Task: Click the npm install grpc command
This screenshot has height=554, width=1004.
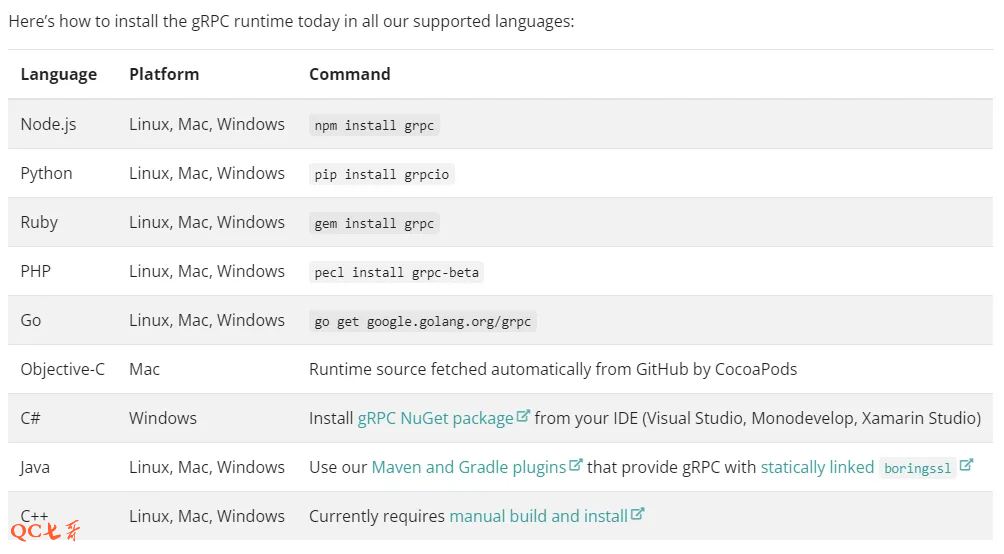Action: click(374, 125)
